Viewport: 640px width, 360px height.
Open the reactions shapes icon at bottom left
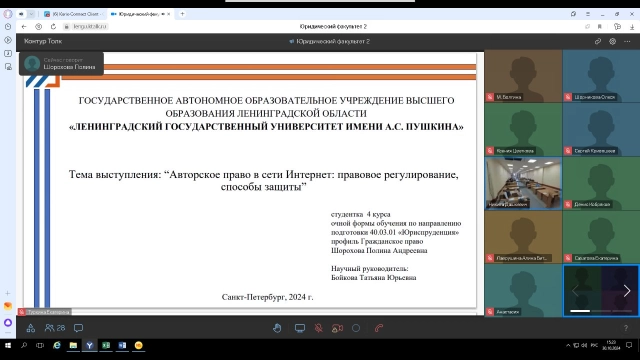tap(31, 328)
